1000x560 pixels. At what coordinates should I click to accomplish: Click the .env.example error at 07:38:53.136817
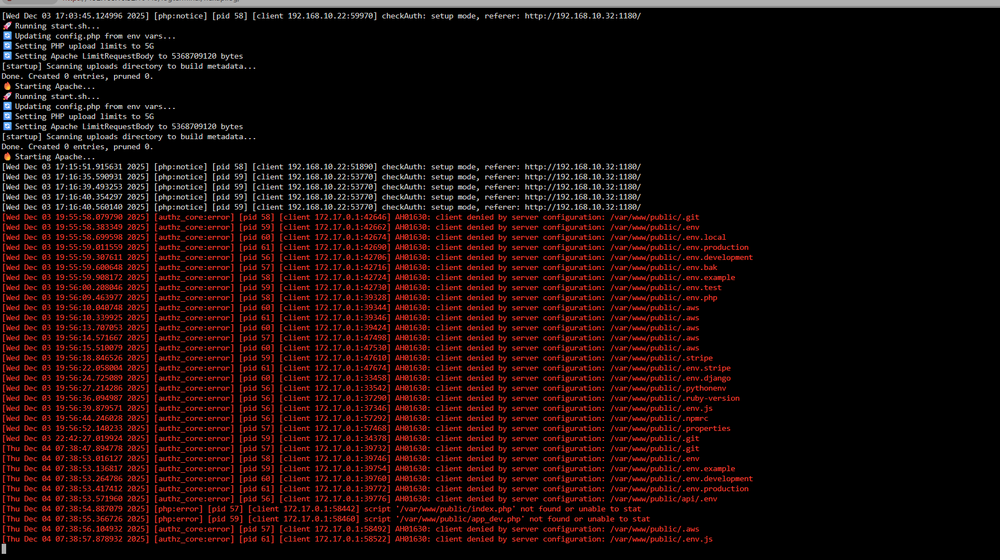click(369, 469)
